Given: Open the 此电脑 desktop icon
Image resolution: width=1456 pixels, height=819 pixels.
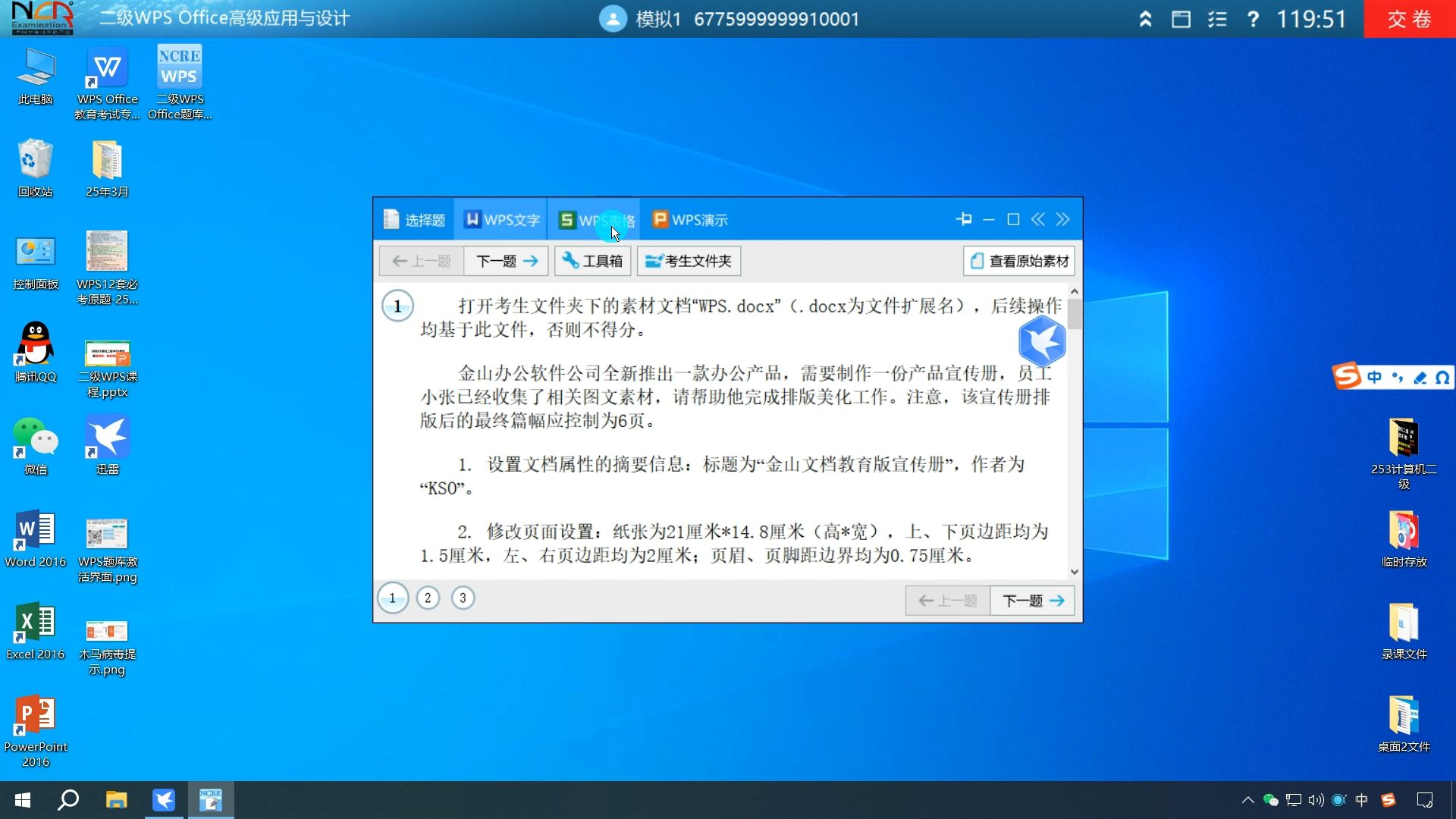Looking at the screenshot, I should 36,76.
